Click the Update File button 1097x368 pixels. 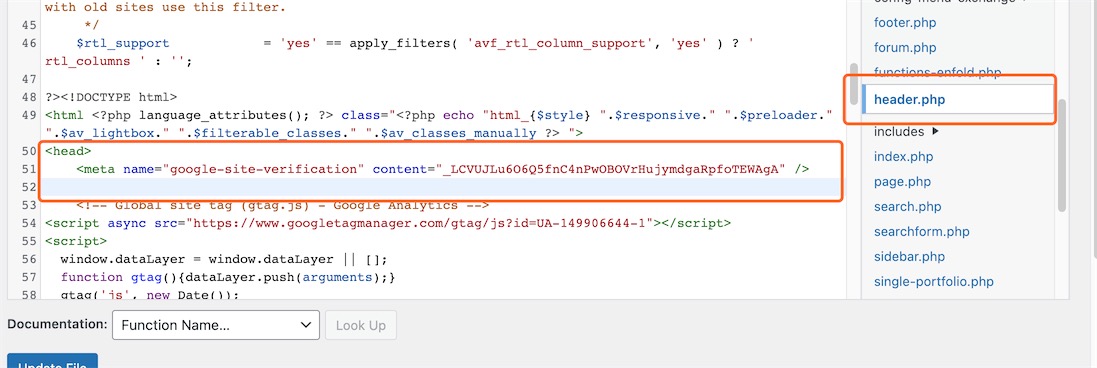[x=52, y=362]
